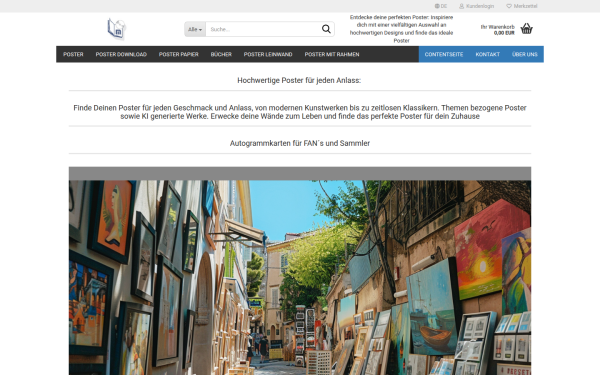The height and width of the screenshot is (375, 600).
Task: Go to the Contentseite page
Action: pyautogui.click(x=444, y=54)
